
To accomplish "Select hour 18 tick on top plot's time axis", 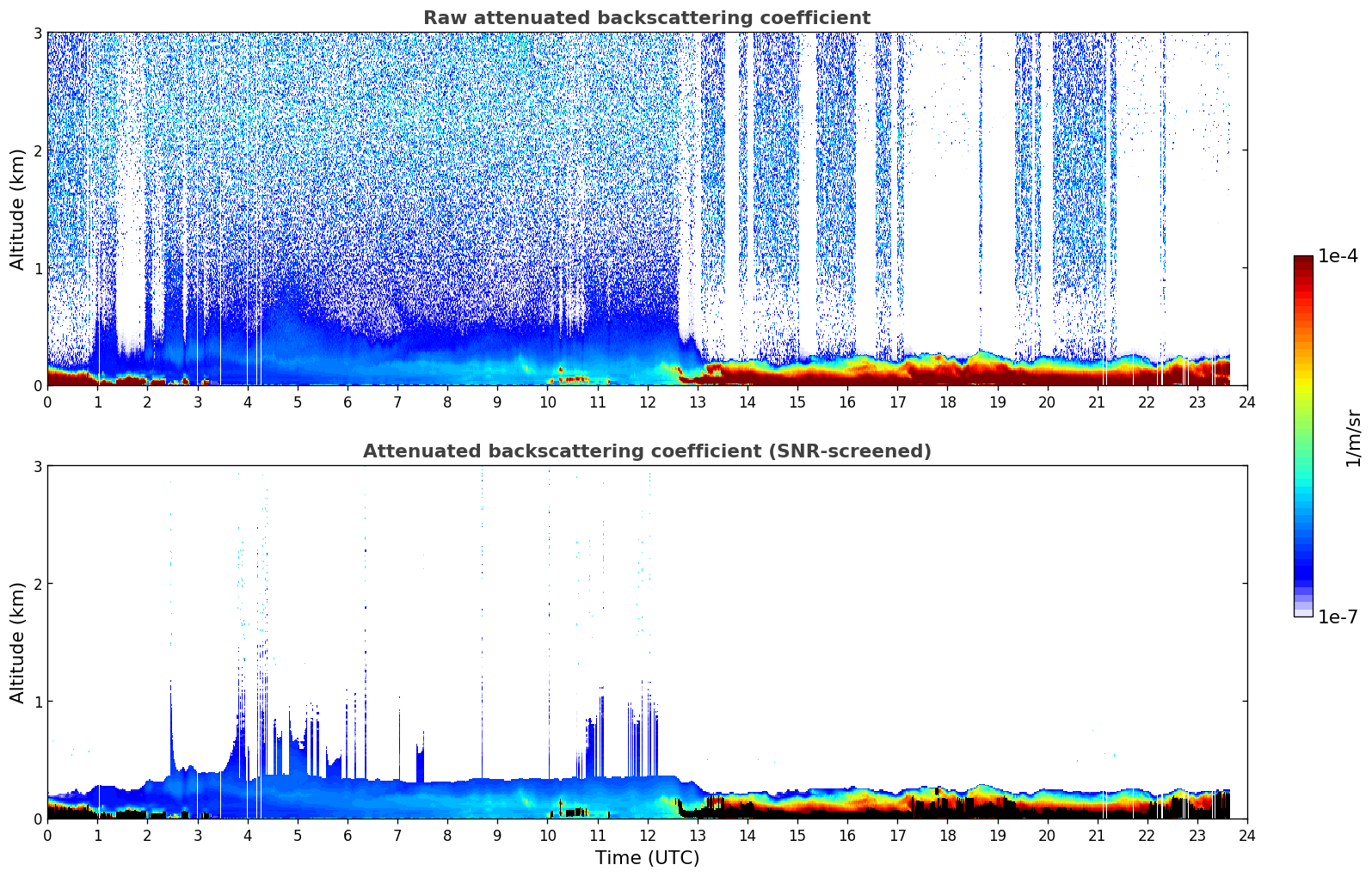I will click(x=947, y=402).
